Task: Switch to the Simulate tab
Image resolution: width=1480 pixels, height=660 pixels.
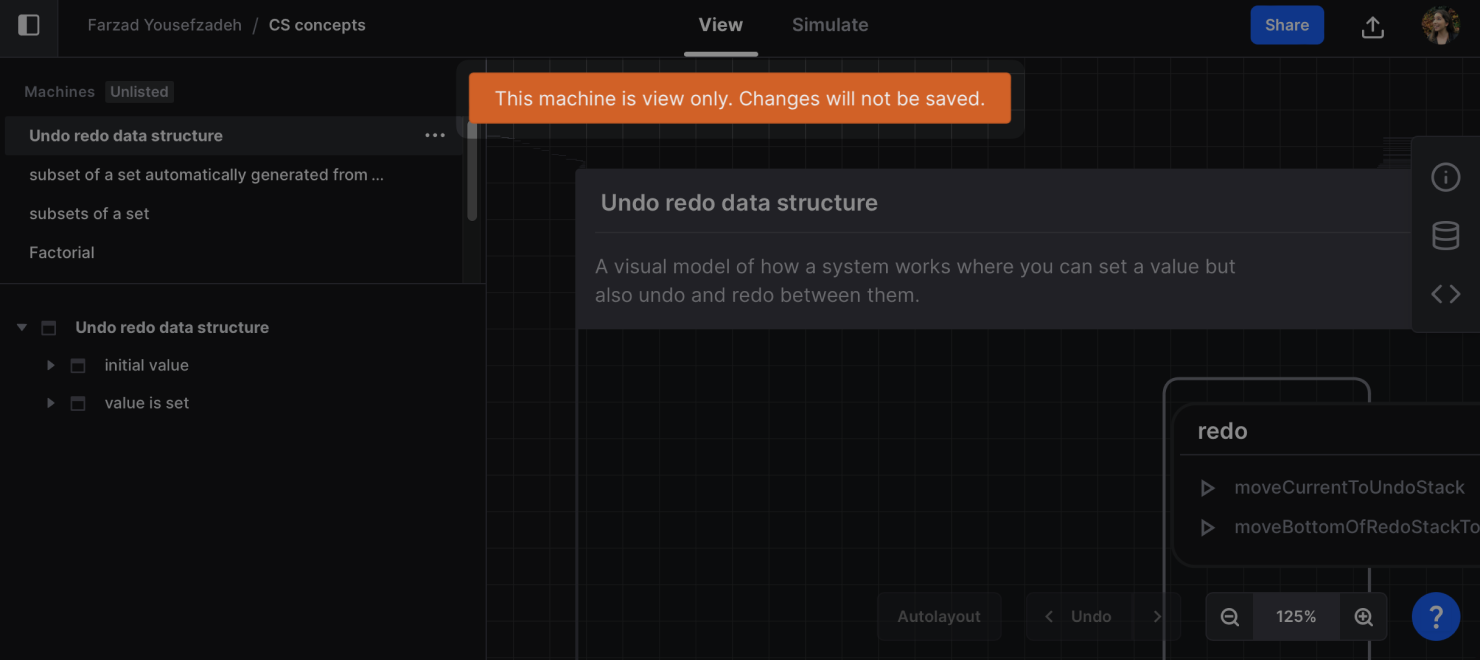Action: [x=830, y=26]
